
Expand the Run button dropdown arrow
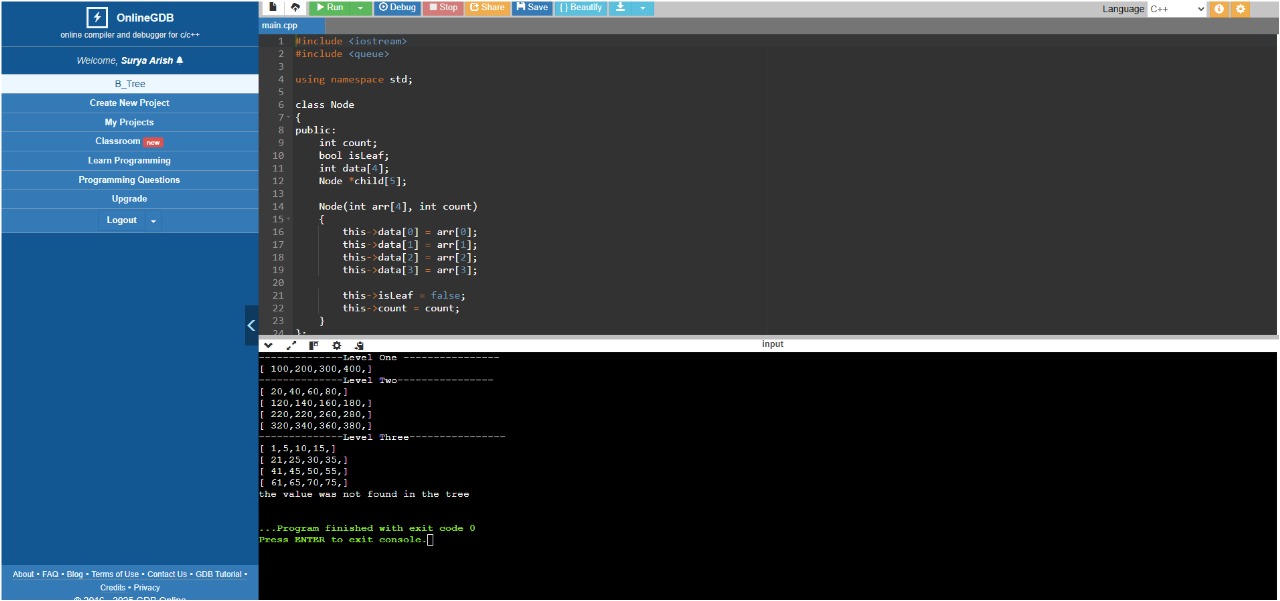pos(360,8)
